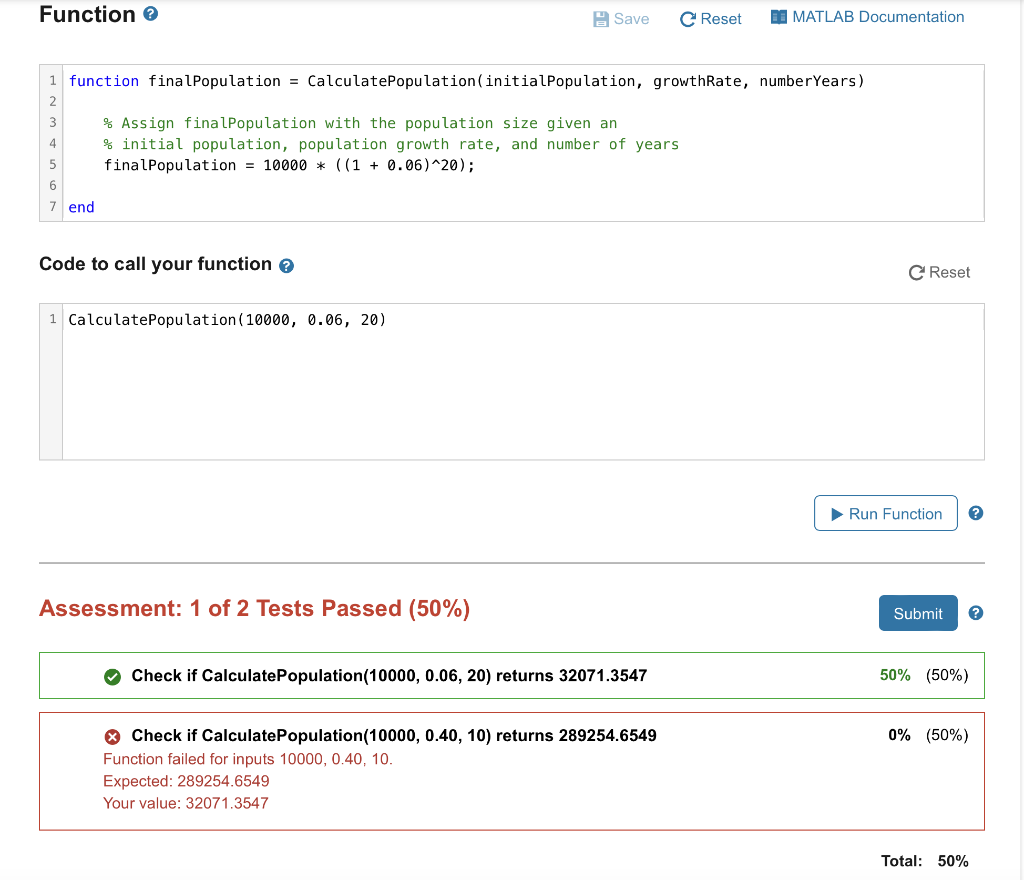Click the circular arrow icon of the blue Reset
Screen dimensions: 1024x880
(x=687, y=19)
